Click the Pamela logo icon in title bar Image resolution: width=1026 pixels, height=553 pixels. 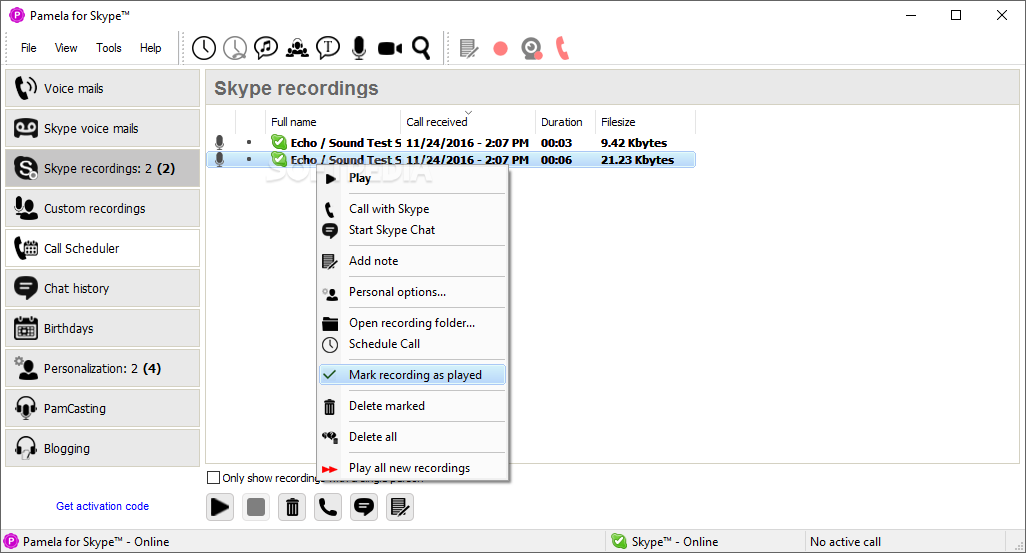click(x=16, y=15)
